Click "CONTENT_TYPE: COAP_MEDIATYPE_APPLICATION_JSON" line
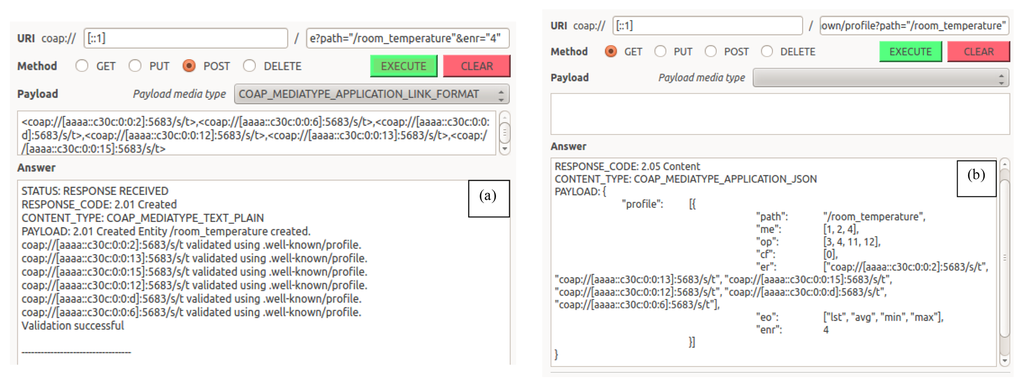This screenshot has height=388, width=1024. [686, 178]
